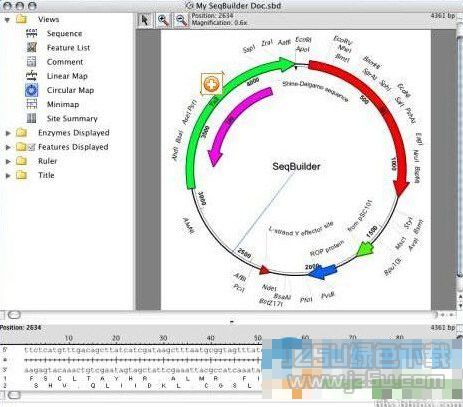This screenshot has width=463, height=407.
Task: Click the bottom sequence pane scrollbar thumb
Action: (x=14, y=395)
